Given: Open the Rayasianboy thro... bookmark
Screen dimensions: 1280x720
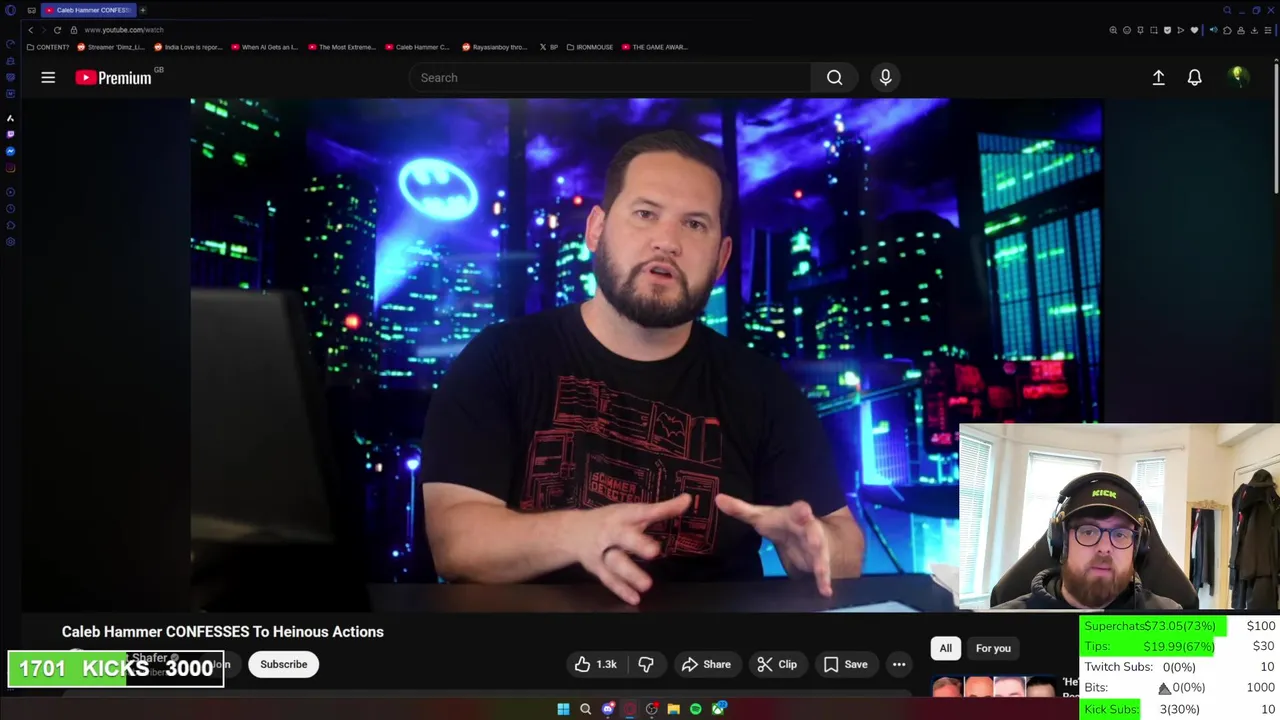Looking at the screenshot, I should [494, 47].
